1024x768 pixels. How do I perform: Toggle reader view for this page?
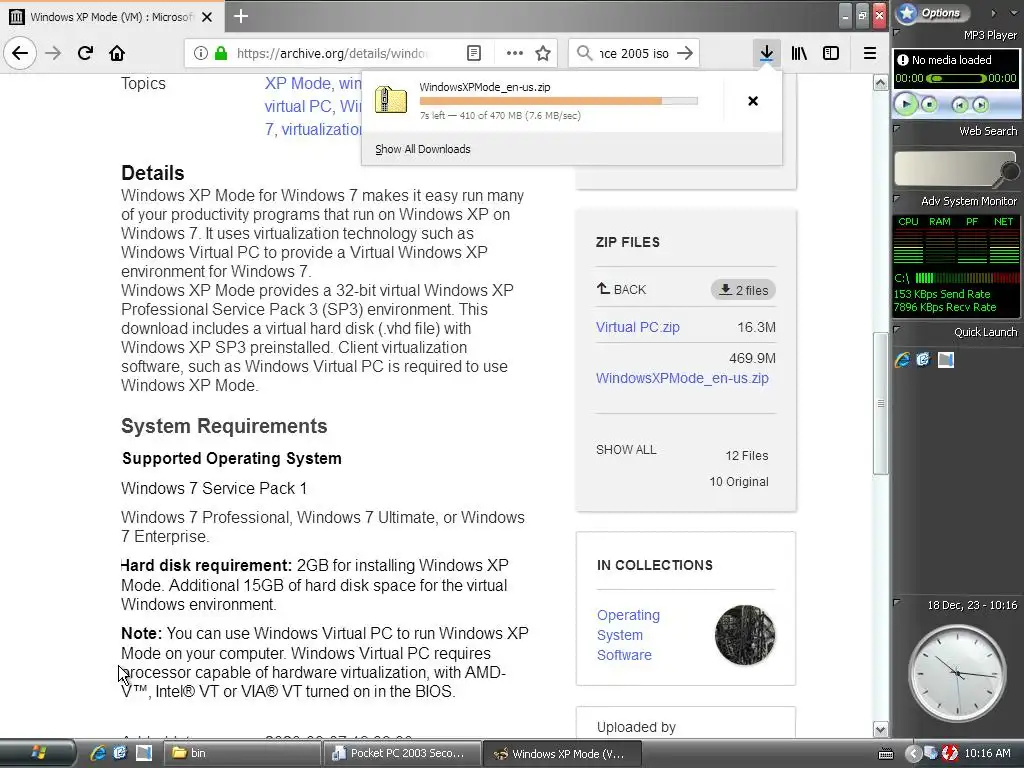pyautogui.click(x=474, y=53)
